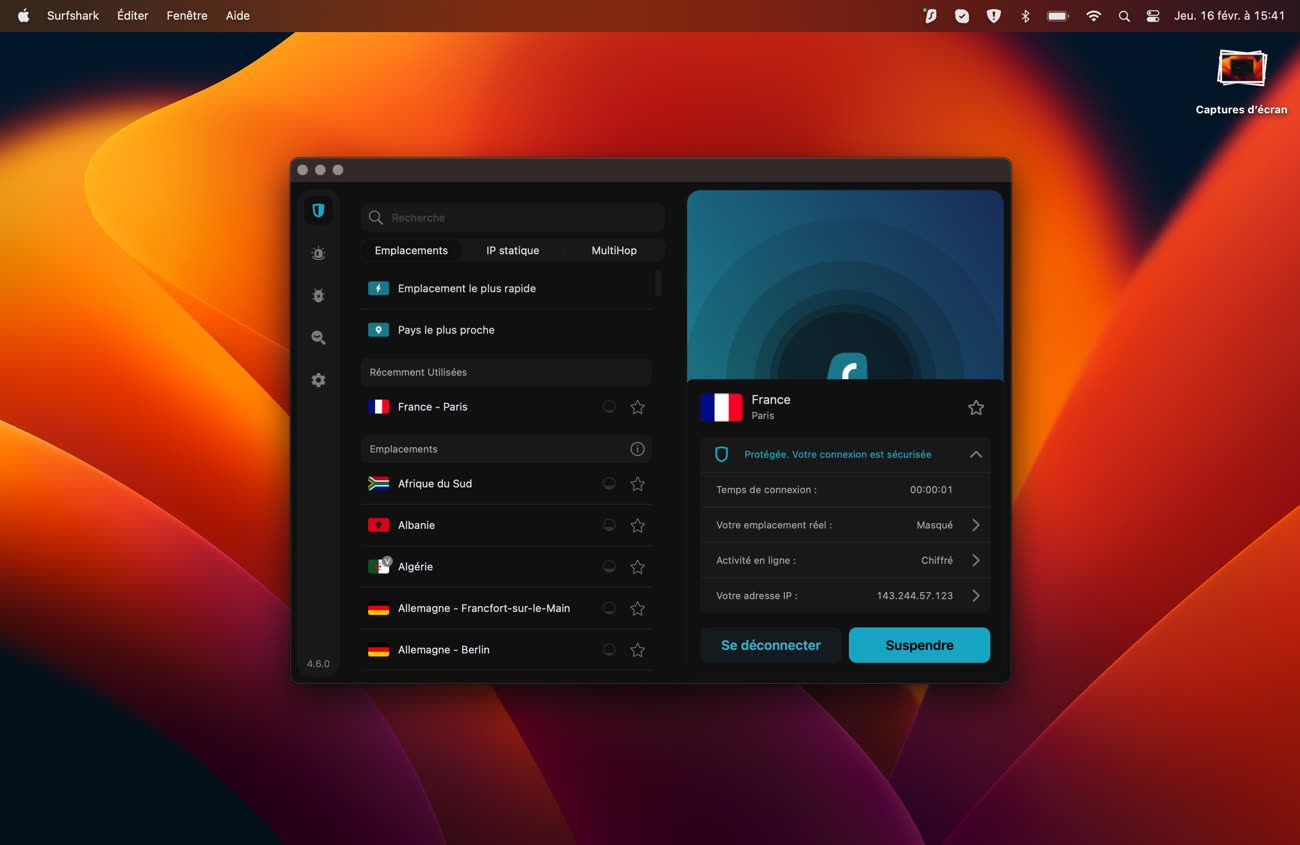
Task: Open the Search magnifier sidebar icon
Action: coord(318,338)
